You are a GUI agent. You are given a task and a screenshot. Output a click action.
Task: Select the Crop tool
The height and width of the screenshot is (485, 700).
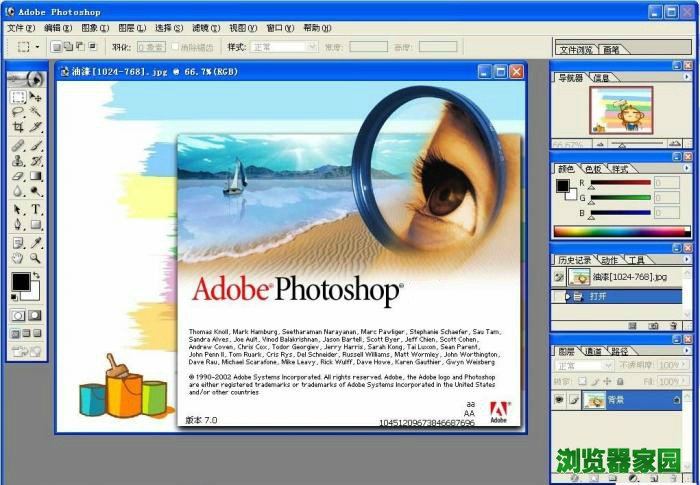[x=18, y=128]
